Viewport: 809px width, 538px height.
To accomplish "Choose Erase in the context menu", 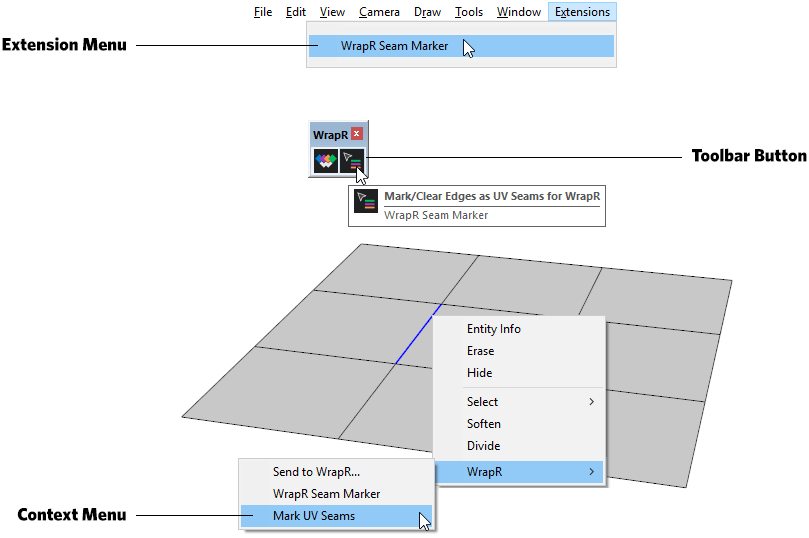I will tap(480, 351).
